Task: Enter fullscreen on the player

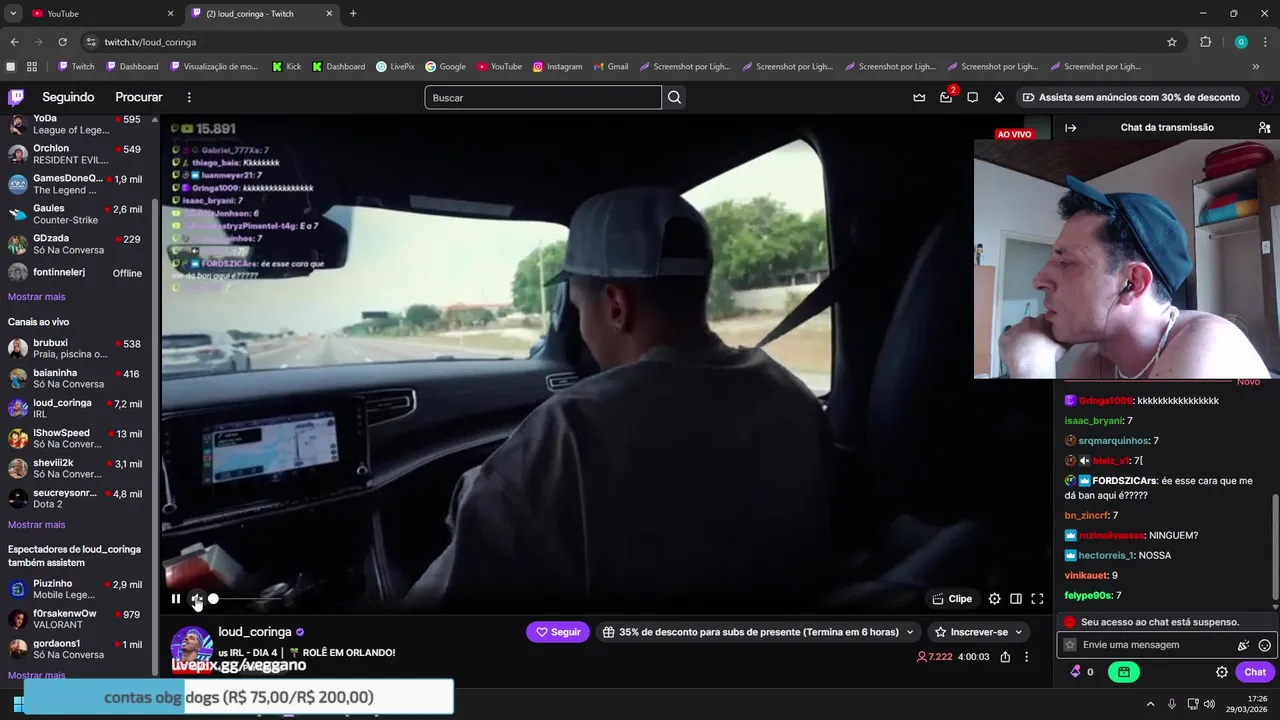Action: tap(1037, 599)
